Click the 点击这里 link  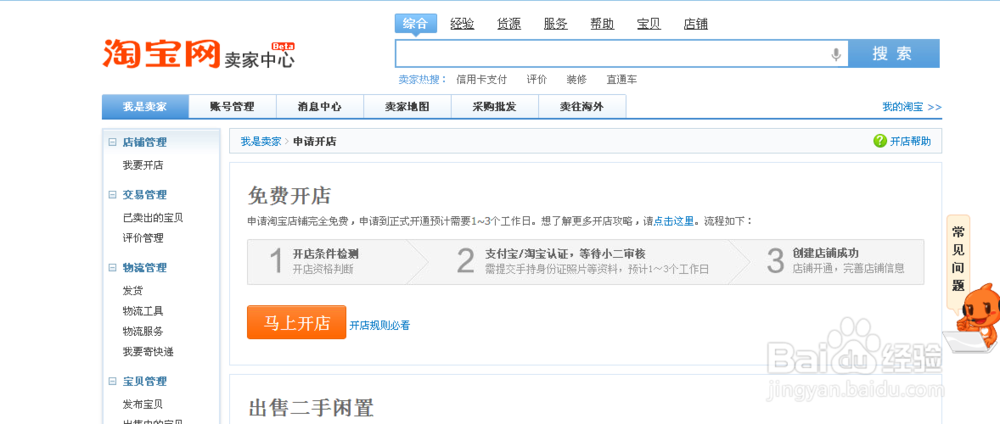tap(673, 221)
